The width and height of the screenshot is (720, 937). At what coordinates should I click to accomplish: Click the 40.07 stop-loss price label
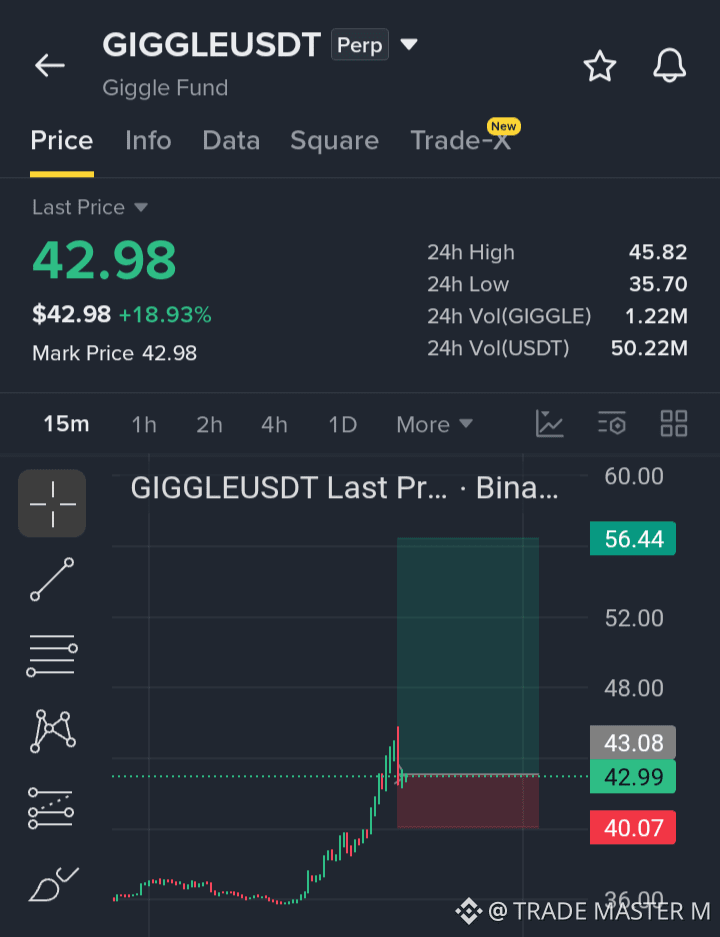point(633,828)
